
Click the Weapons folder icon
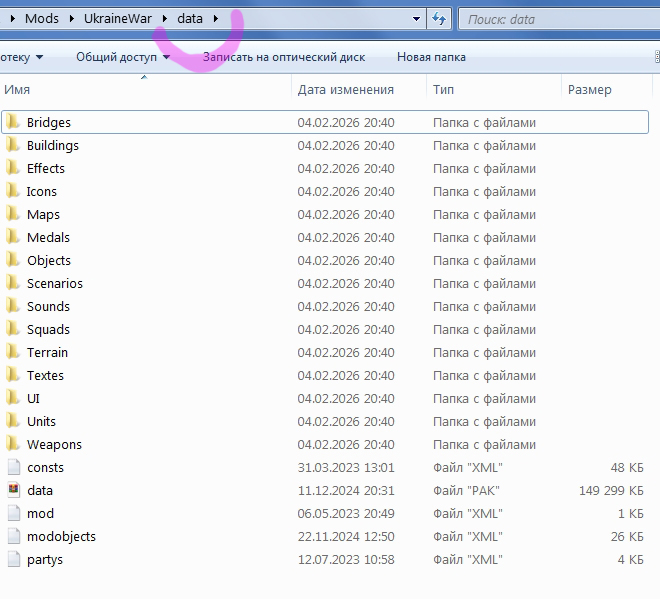13,445
